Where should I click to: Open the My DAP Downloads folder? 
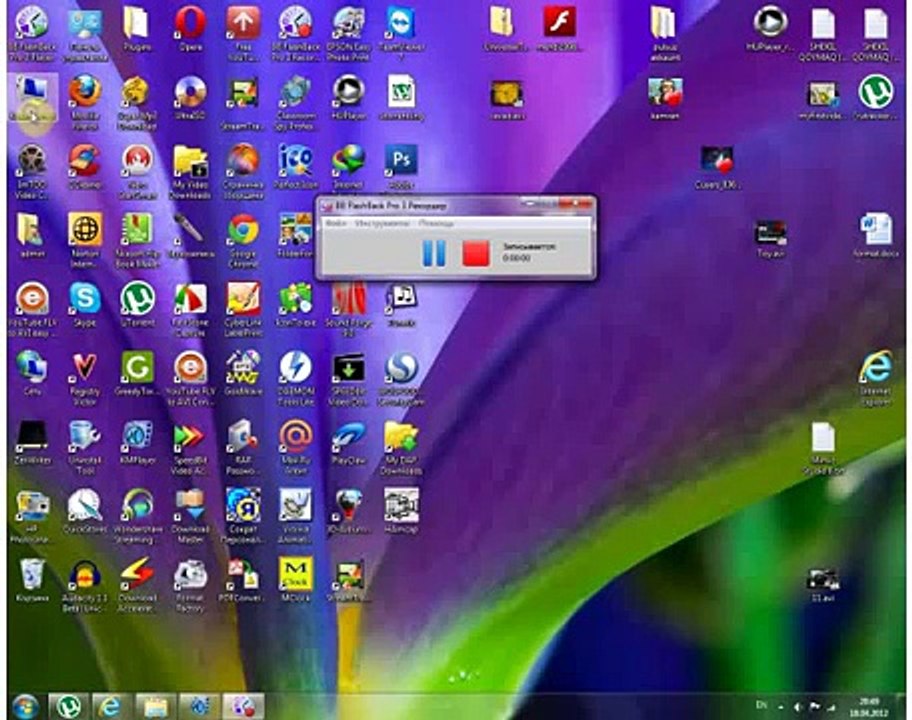[401, 447]
